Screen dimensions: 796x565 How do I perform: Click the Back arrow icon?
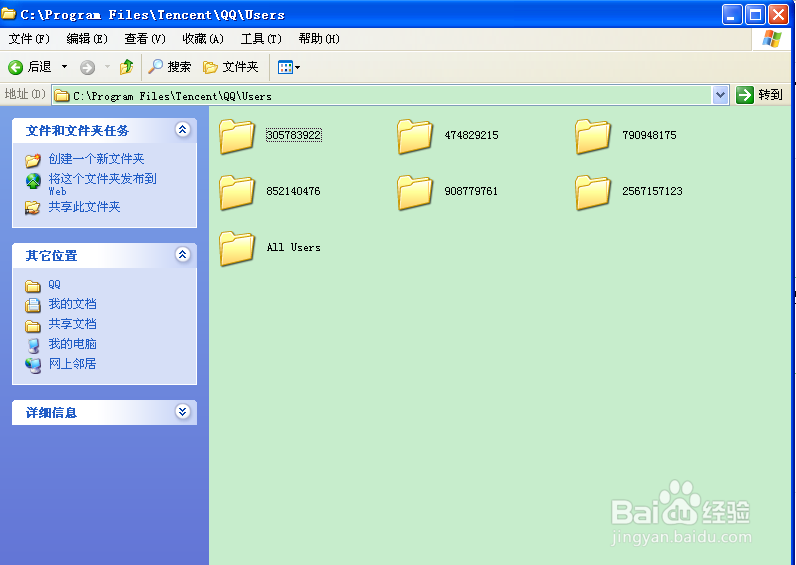tap(15, 67)
